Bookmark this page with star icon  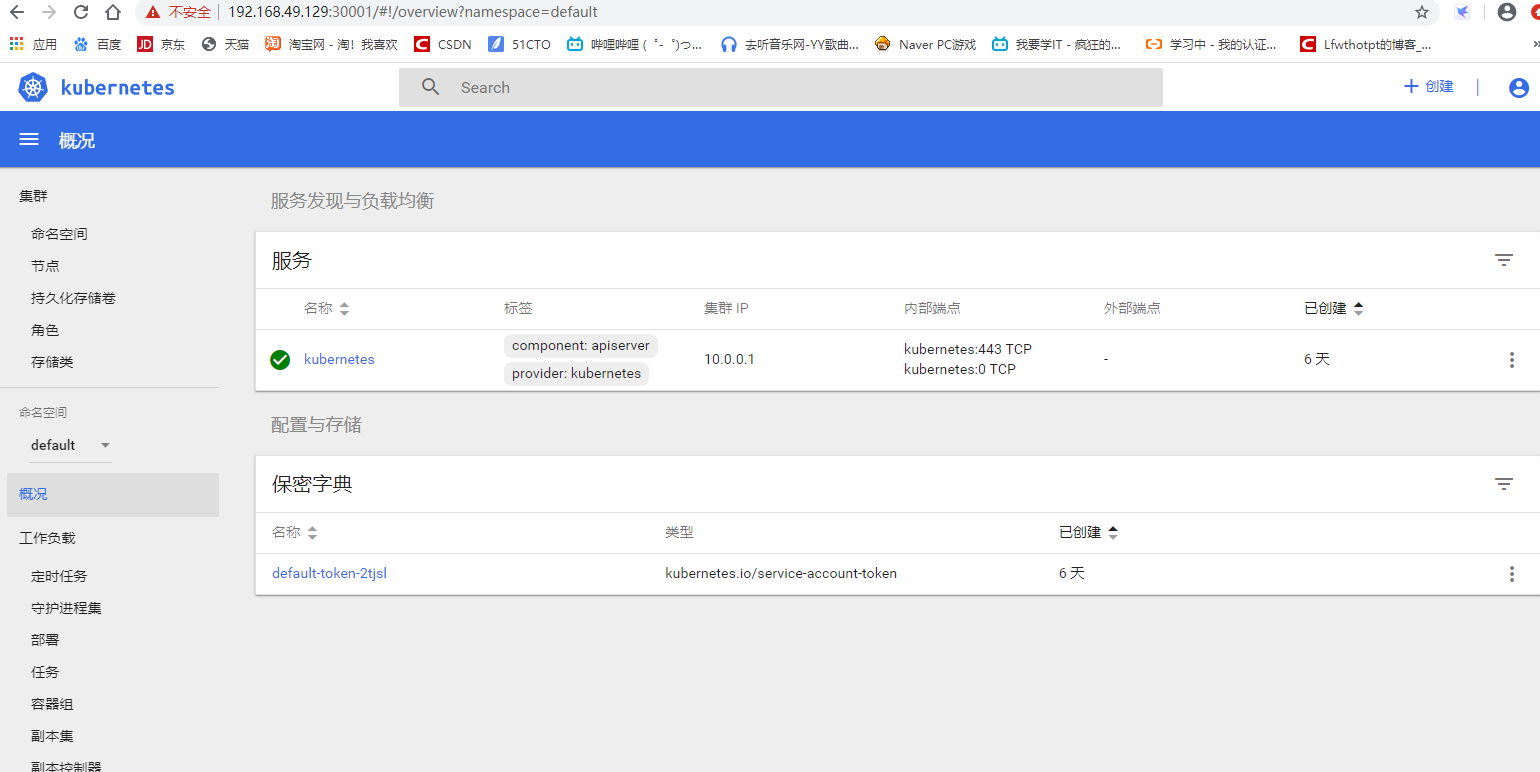(1422, 12)
